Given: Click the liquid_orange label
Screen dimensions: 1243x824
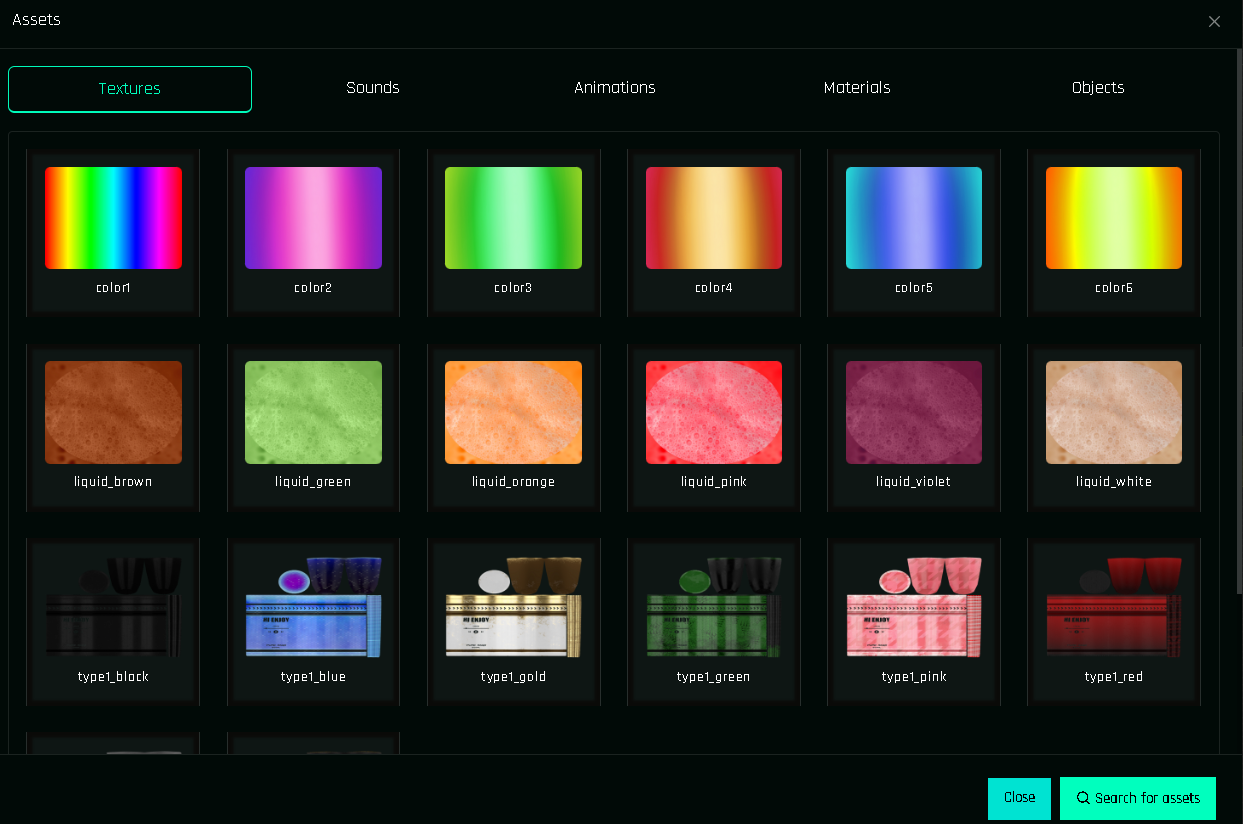Looking at the screenshot, I should pos(513,482).
